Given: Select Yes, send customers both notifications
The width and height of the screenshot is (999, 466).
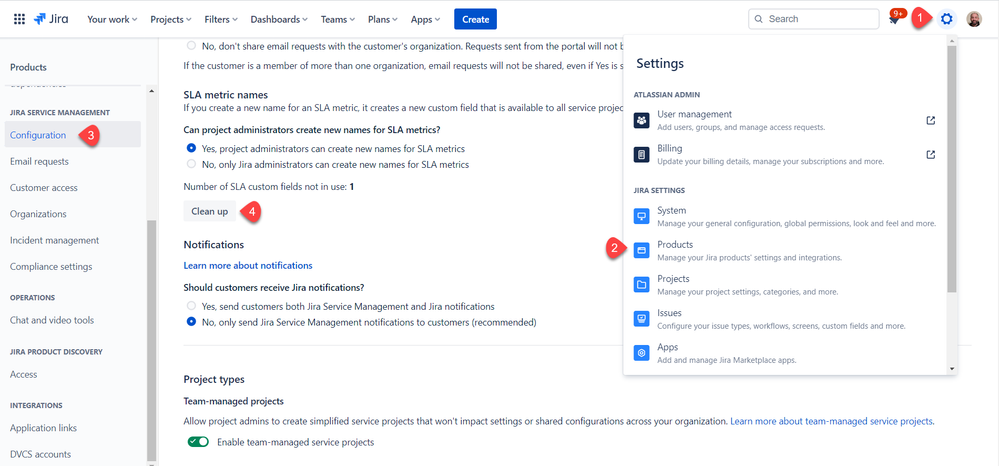Looking at the screenshot, I should click(191, 306).
